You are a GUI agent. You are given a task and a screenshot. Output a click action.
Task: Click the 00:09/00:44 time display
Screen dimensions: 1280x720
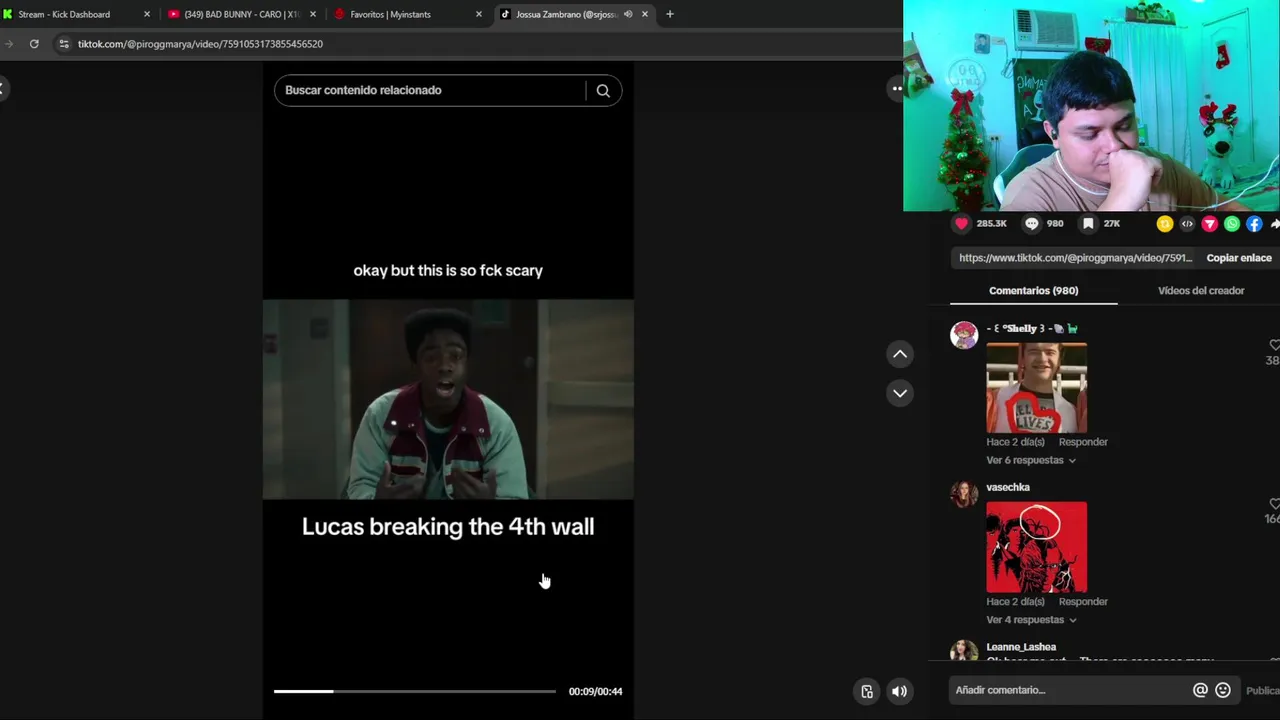point(595,691)
